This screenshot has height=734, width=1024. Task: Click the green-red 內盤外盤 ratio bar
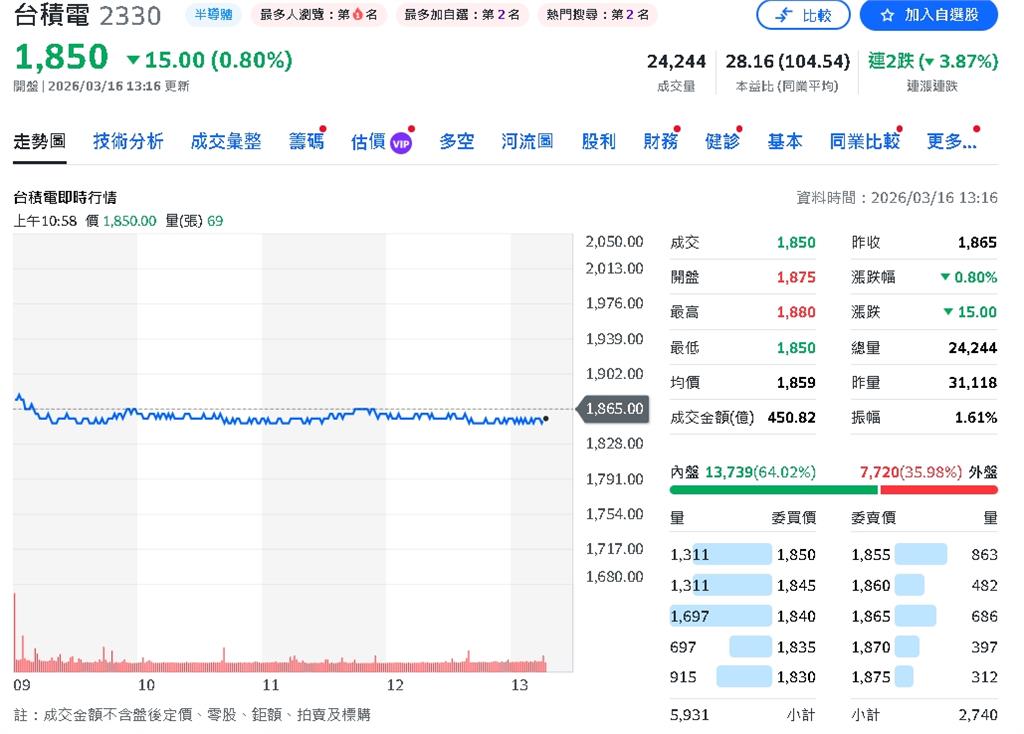click(x=832, y=490)
